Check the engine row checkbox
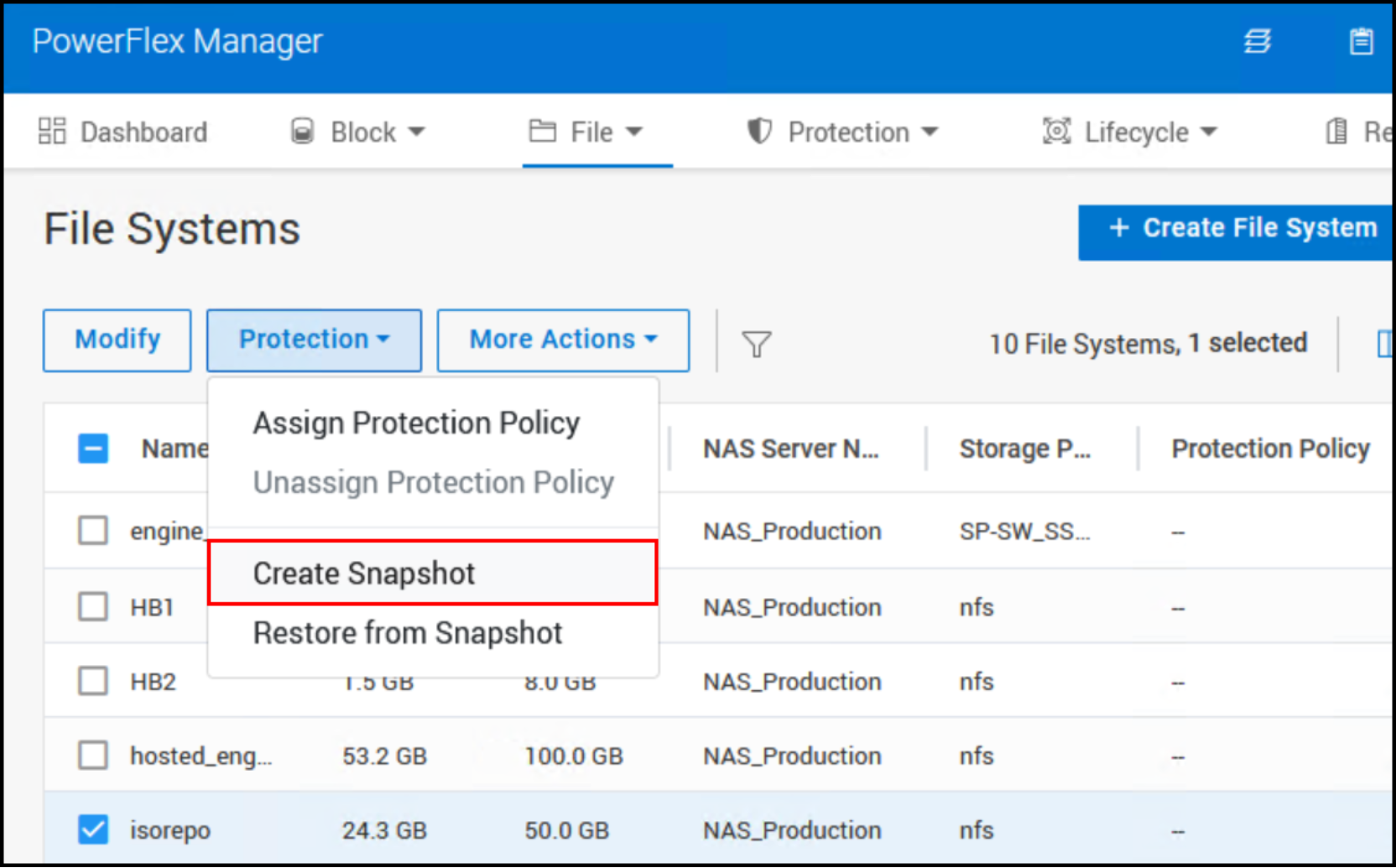Image resolution: width=1396 pixels, height=868 pixels. coord(93,531)
